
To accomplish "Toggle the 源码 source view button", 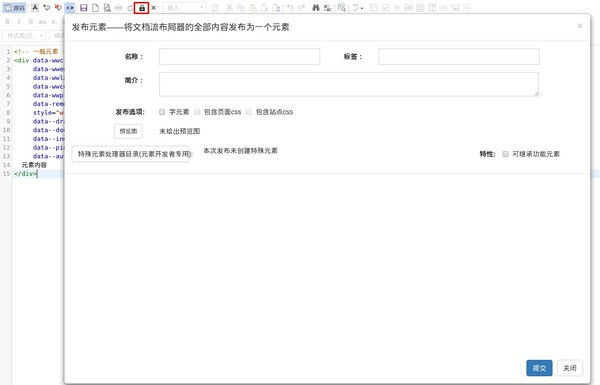I will pyautogui.click(x=14, y=8).
